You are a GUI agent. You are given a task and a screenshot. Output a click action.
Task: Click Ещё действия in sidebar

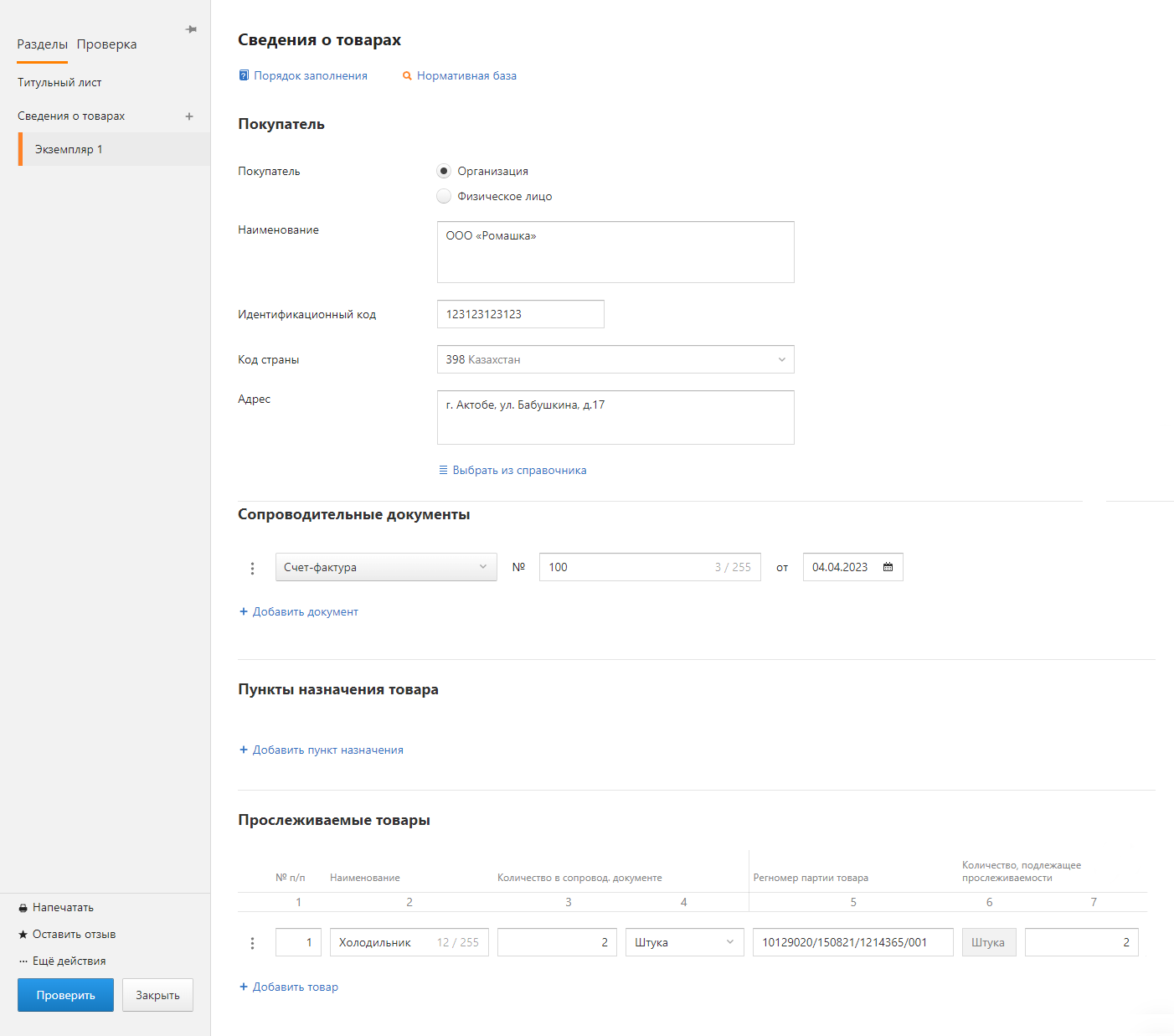pyautogui.click(x=70, y=961)
